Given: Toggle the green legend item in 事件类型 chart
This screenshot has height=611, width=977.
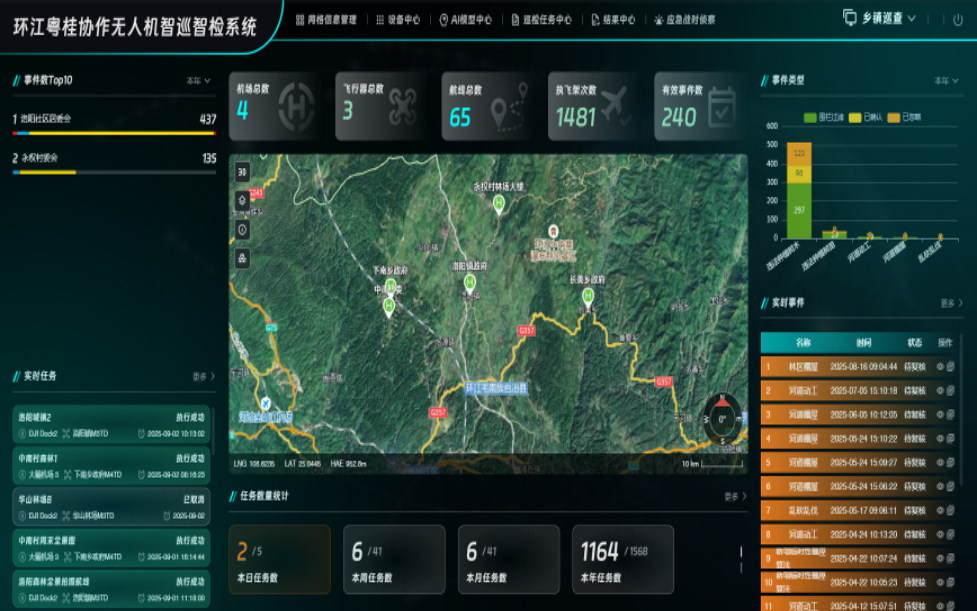Looking at the screenshot, I should pyautogui.click(x=823, y=118).
